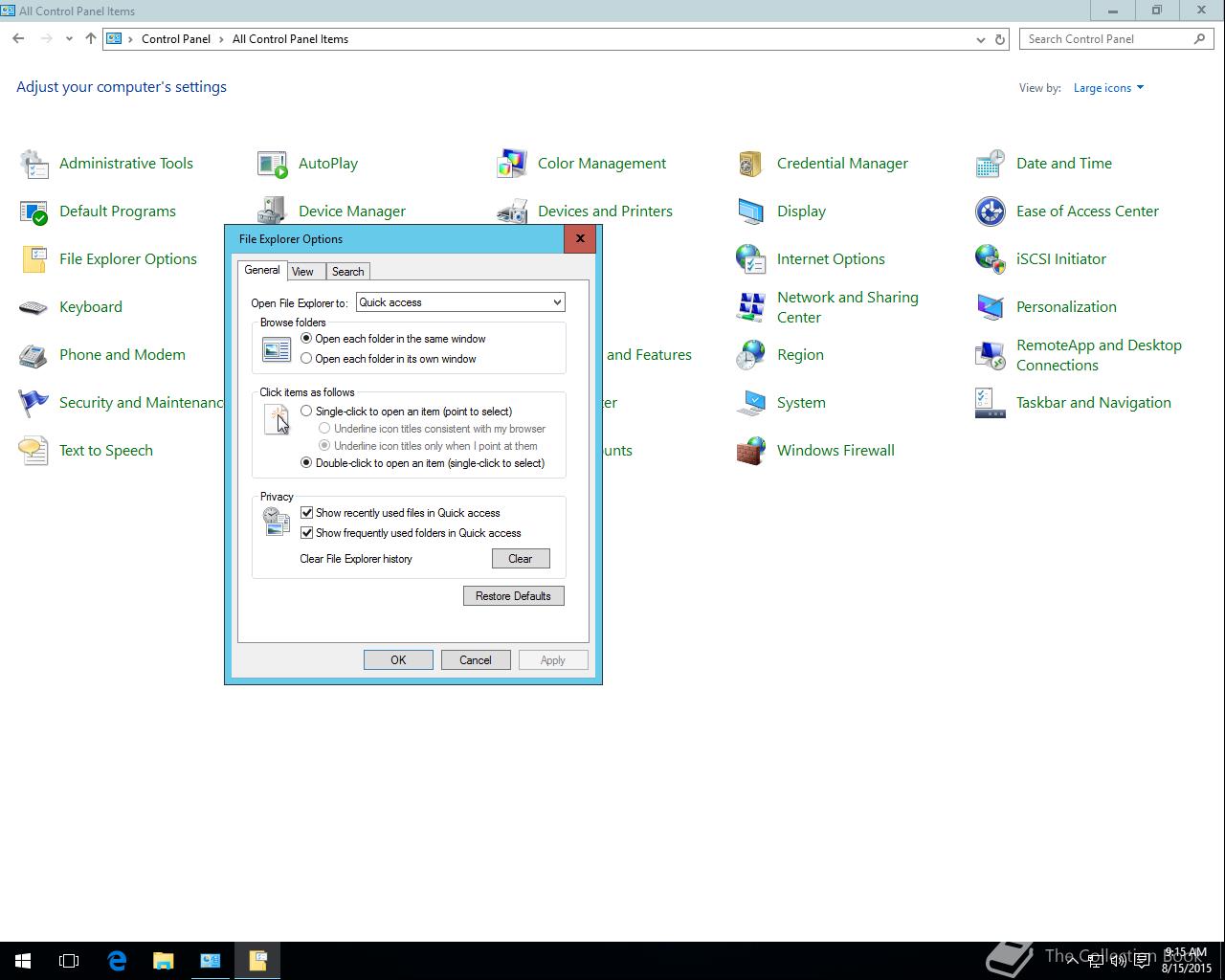Click Control Panel breadcrumb in address bar
The height and width of the screenshot is (980, 1225).
point(176,39)
